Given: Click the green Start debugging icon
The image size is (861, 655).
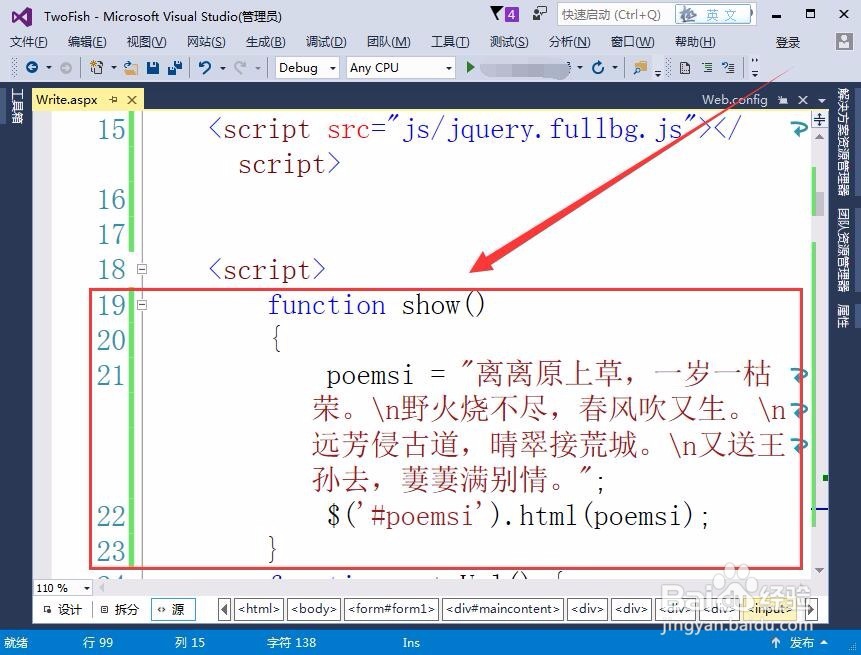Looking at the screenshot, I should 470,68.
